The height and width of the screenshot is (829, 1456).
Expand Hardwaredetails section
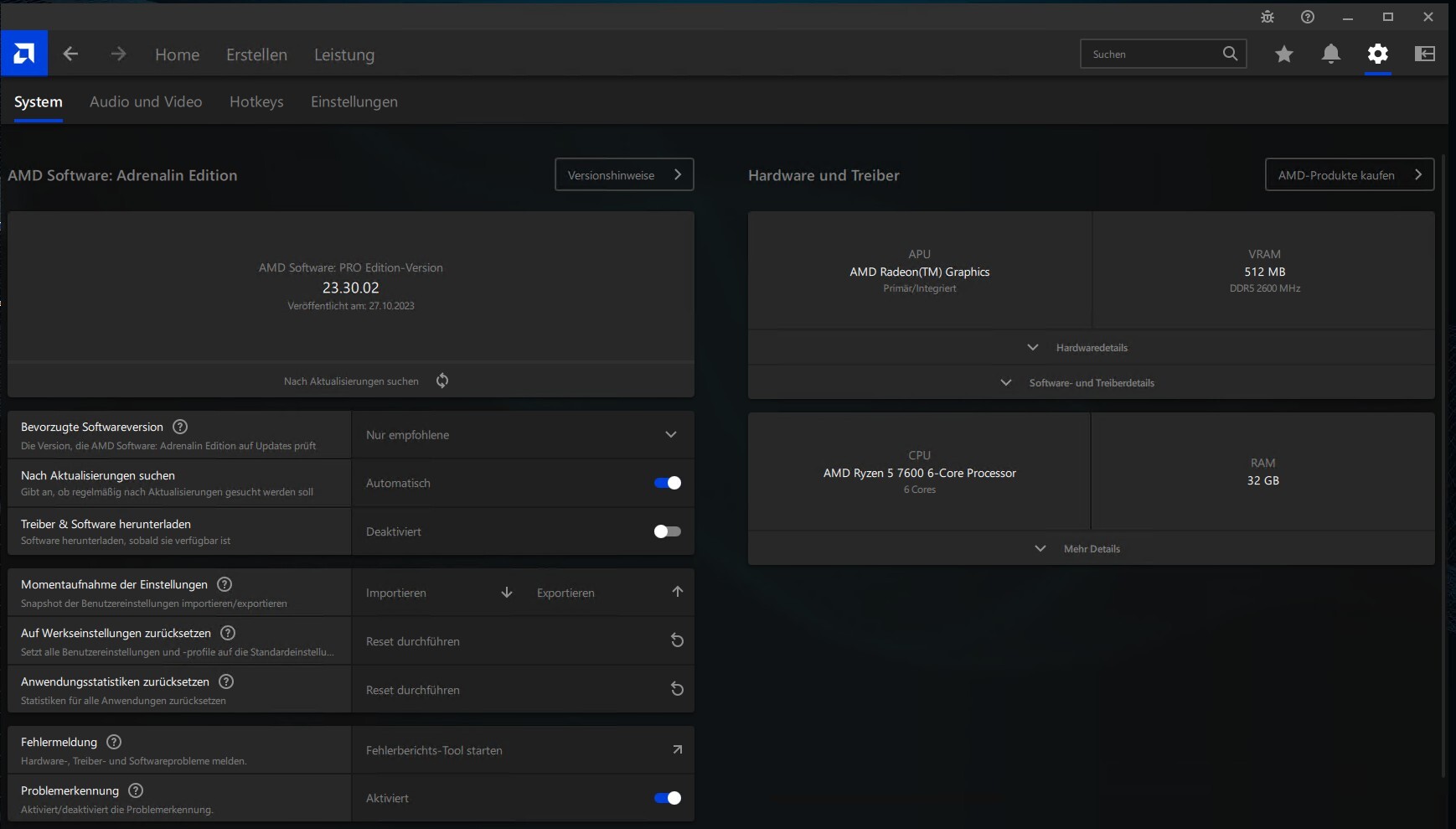pos(1091,348)
